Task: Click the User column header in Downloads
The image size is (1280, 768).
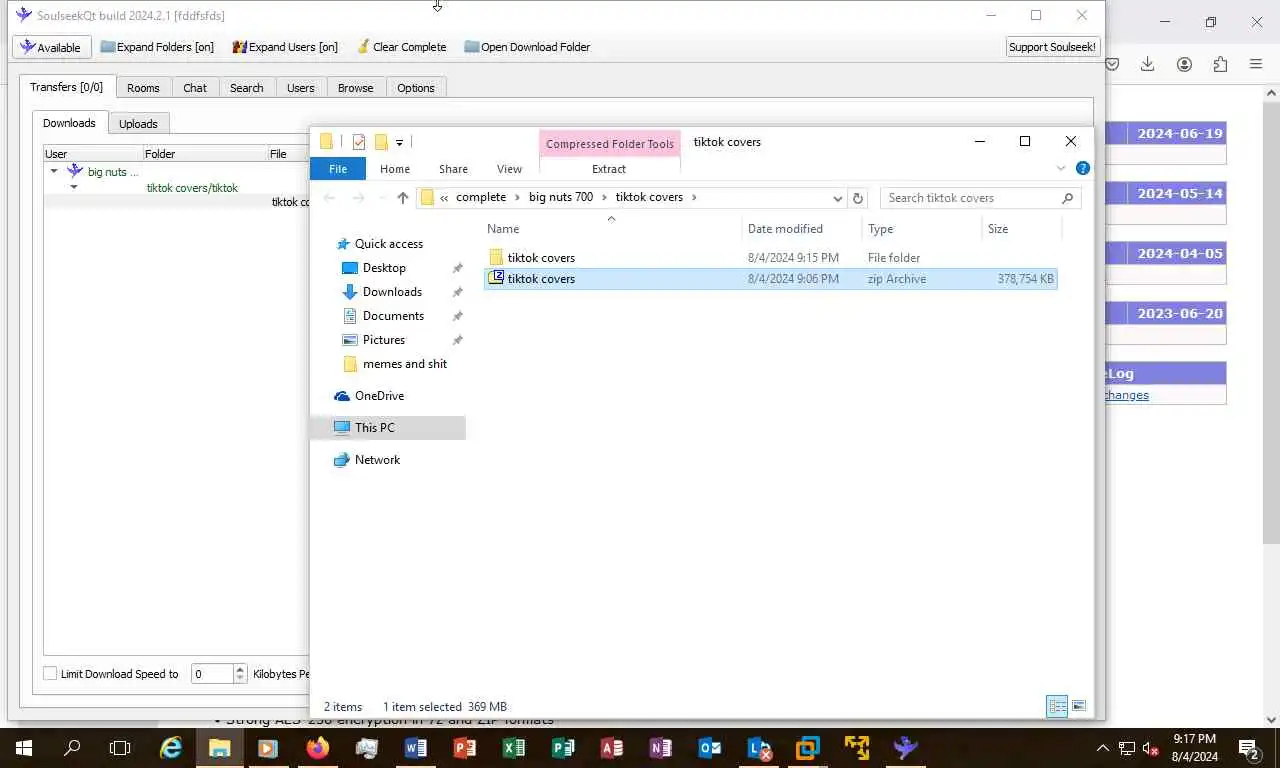Action: tap(93, 154)
